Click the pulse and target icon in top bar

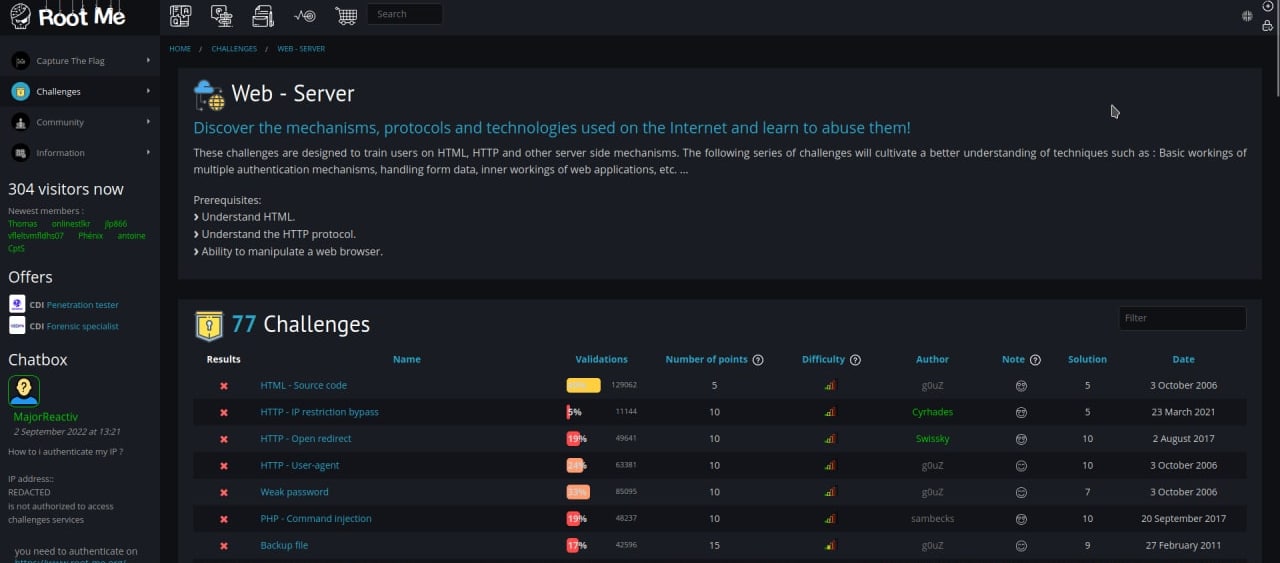point(305,15)
